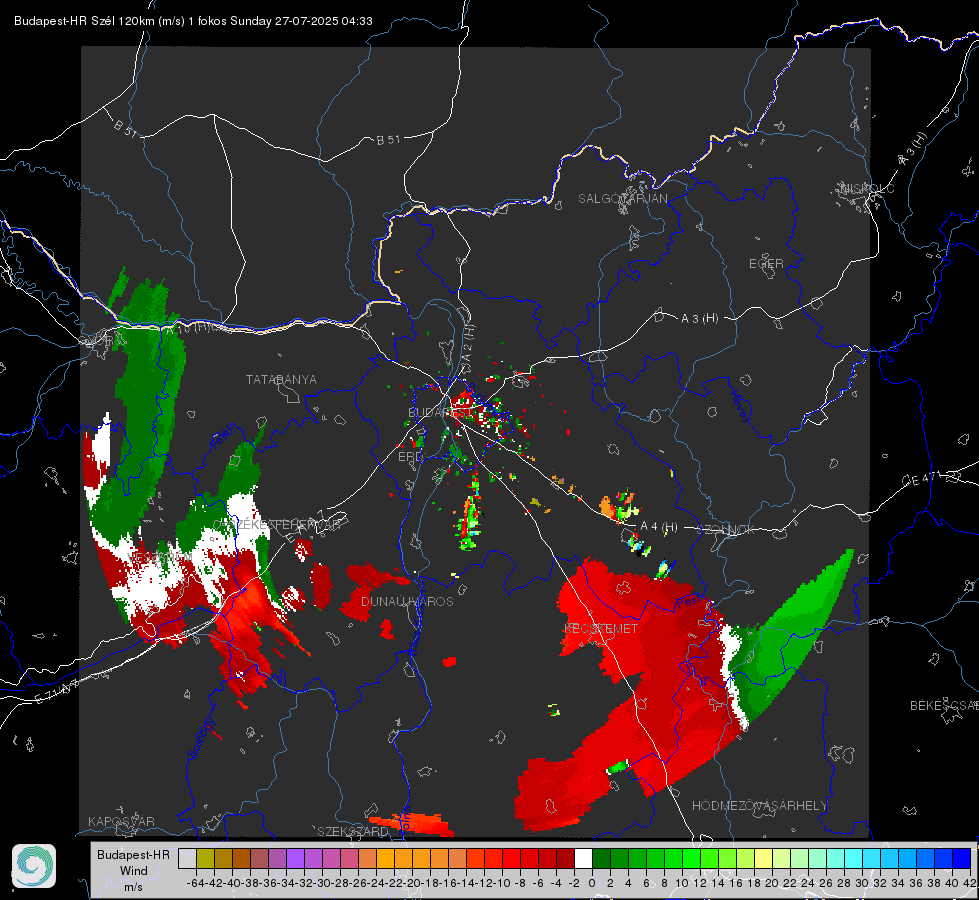
Task: Select the KECSKEMÉT city label
Action: coord(601,629)
